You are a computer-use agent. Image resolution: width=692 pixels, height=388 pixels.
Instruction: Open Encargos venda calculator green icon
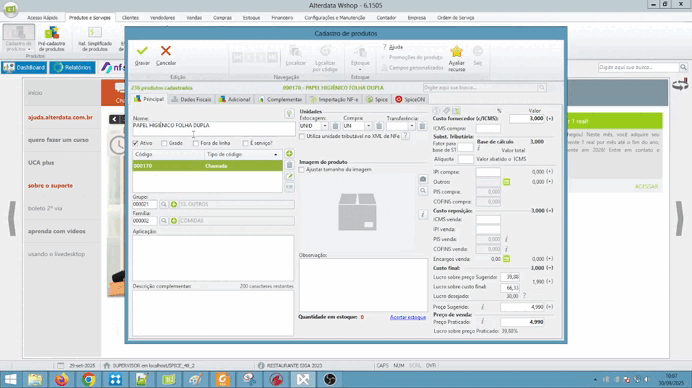[506, 259]
